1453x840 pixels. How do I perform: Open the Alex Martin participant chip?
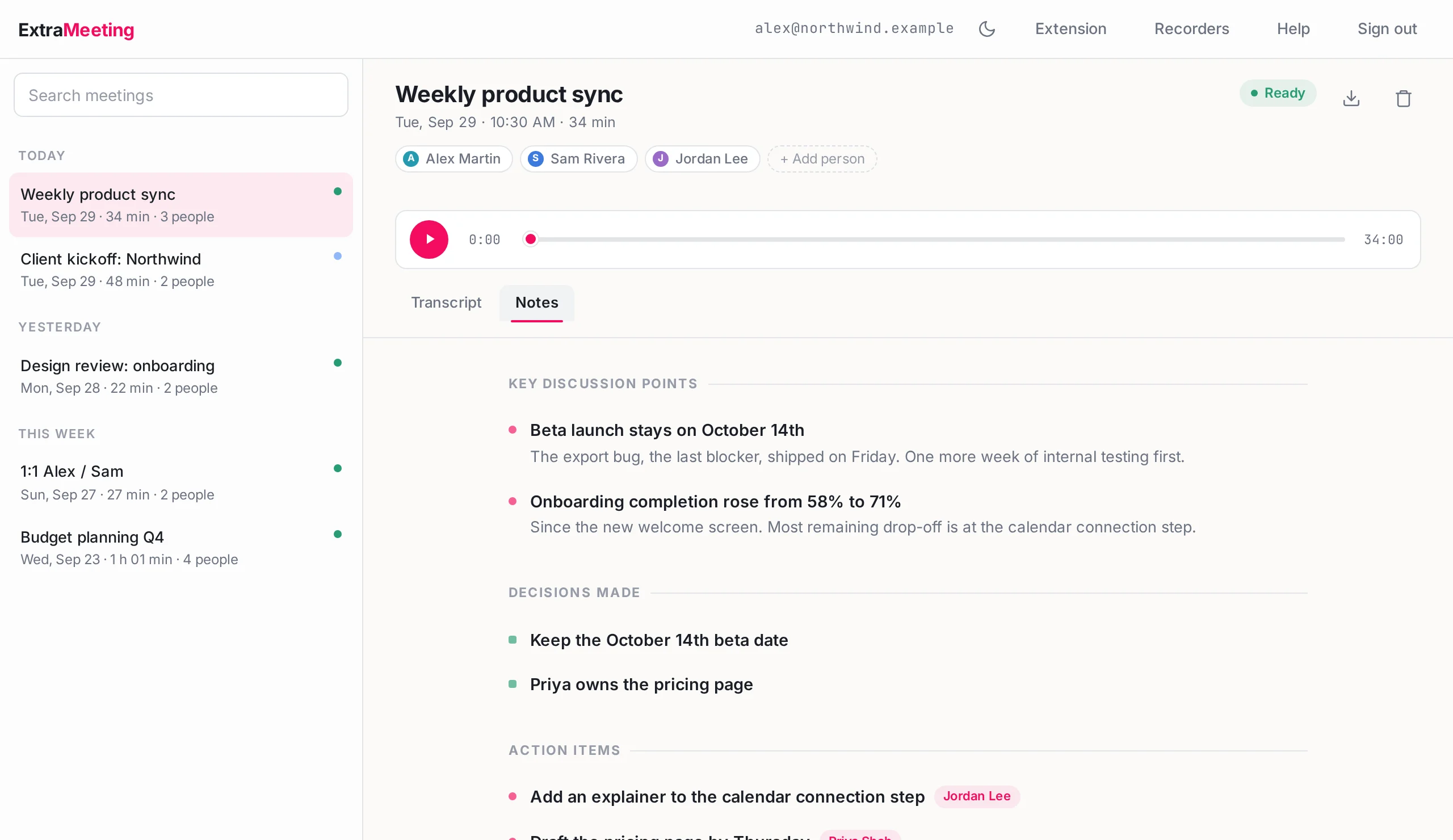pos(453,159)
